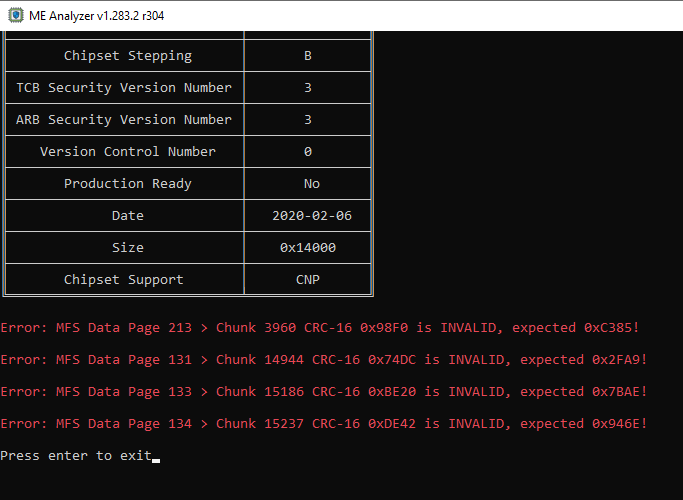Click the TCB Security Version Number value 3
The height and width of the screenshot is (500, 683).
pos(308,88)
